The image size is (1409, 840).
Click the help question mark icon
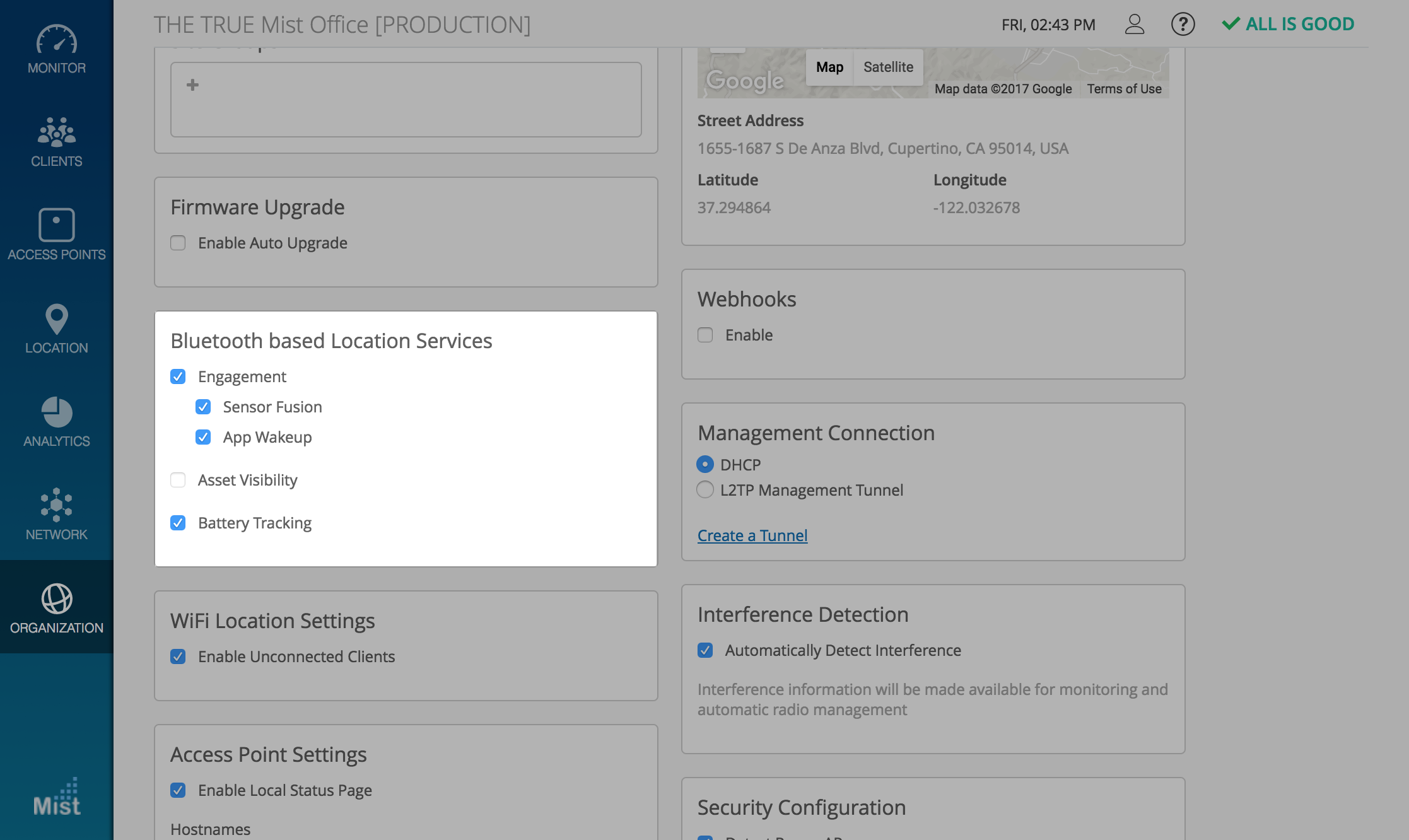1183,25
